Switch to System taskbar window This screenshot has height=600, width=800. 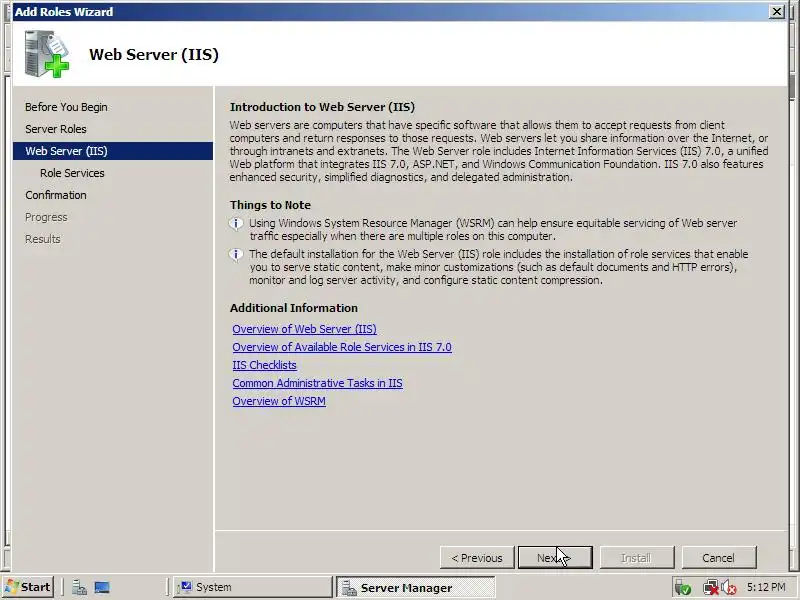pyautogui.click(x=252, y=587)
